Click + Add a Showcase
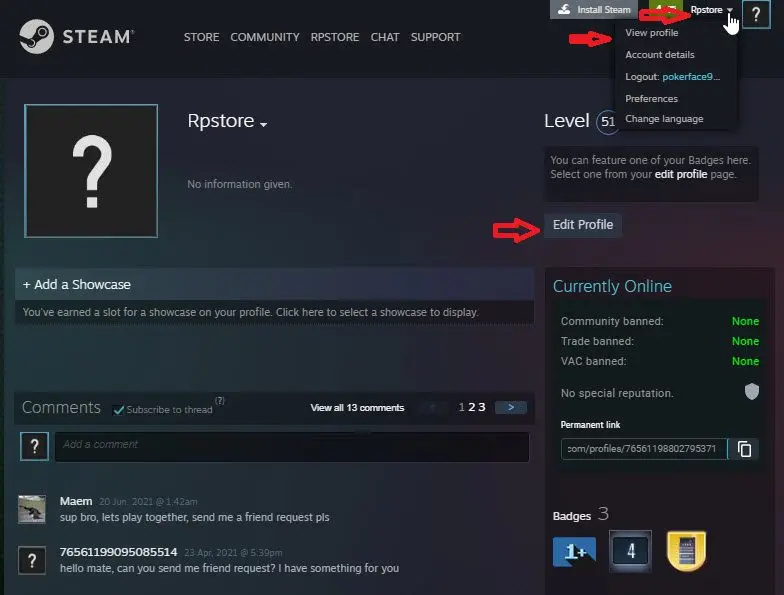784x595 pixels. [76, 284]
